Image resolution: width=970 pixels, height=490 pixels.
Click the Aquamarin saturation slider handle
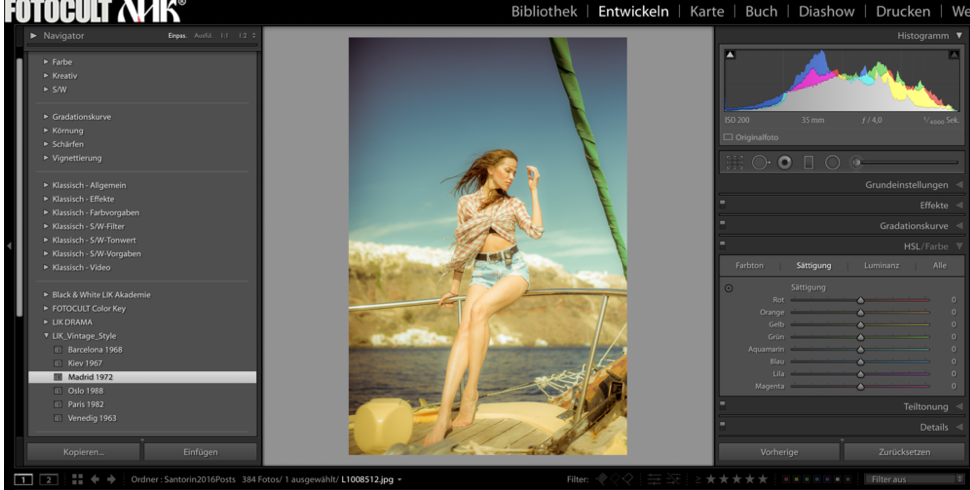[861, 350]
